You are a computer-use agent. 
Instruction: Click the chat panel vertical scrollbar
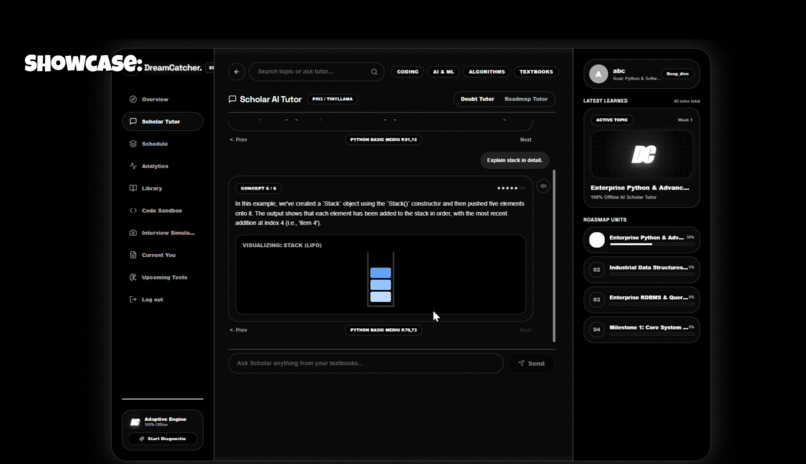point(554,255)
